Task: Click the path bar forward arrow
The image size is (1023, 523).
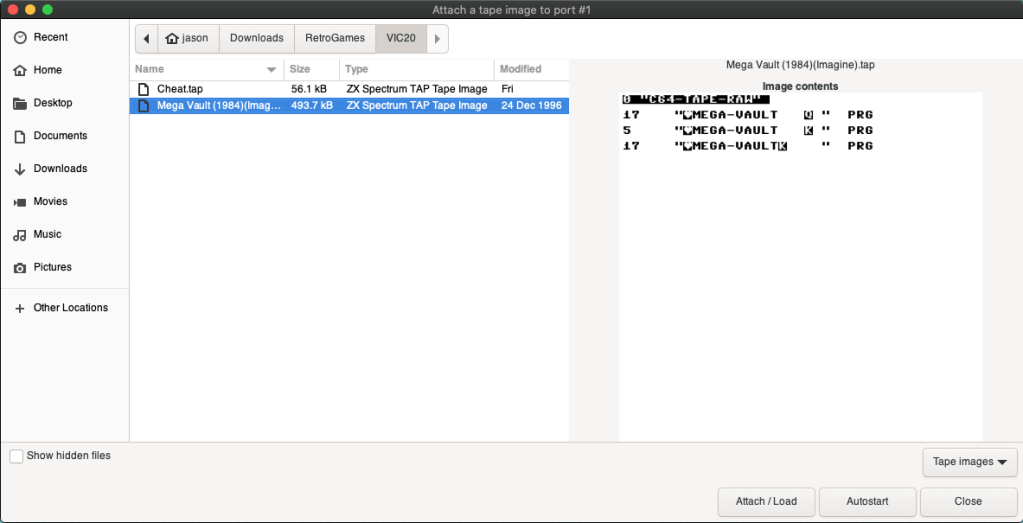Action: (437, 39)
